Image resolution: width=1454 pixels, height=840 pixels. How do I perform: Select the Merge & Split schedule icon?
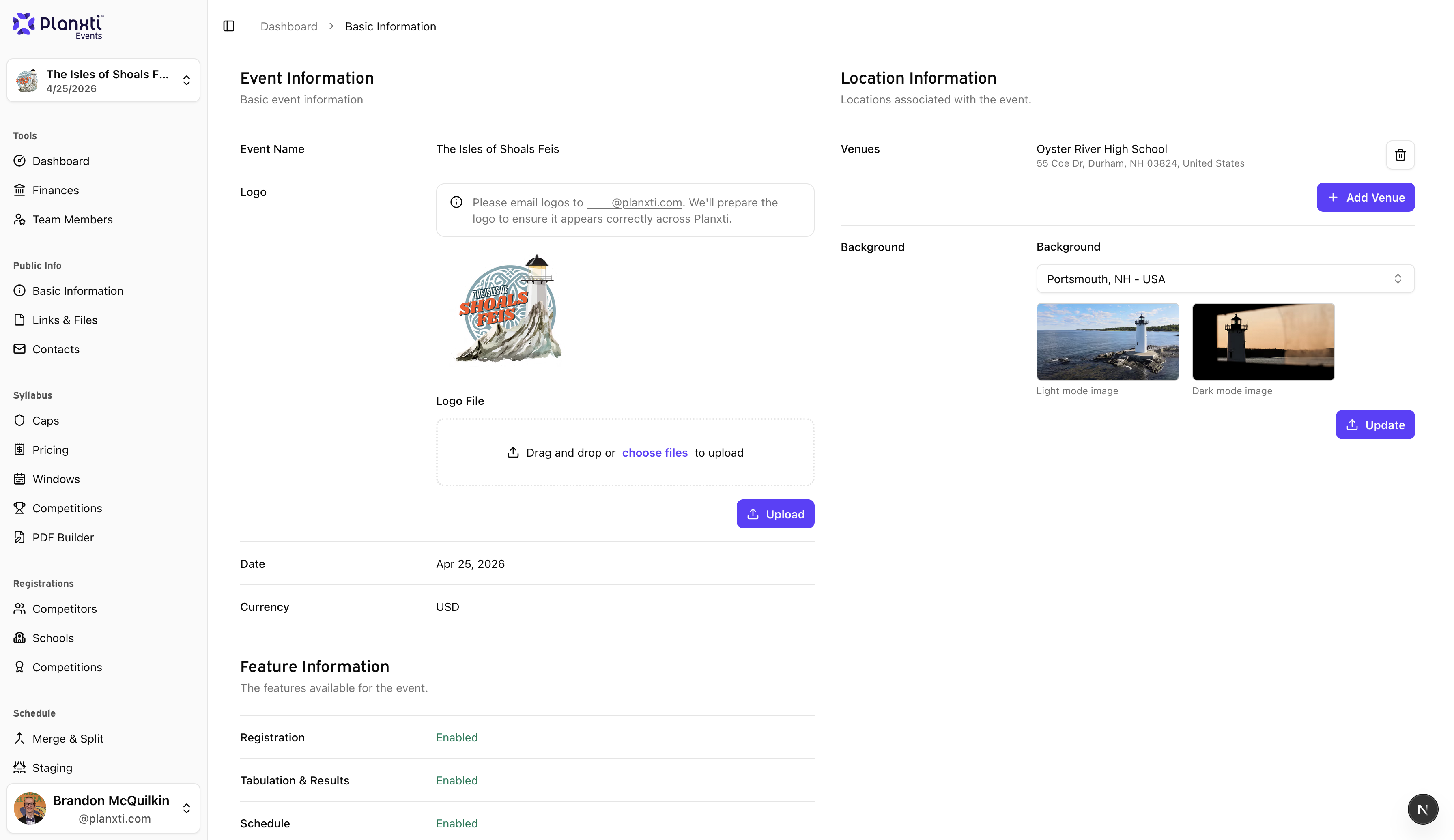19,739
